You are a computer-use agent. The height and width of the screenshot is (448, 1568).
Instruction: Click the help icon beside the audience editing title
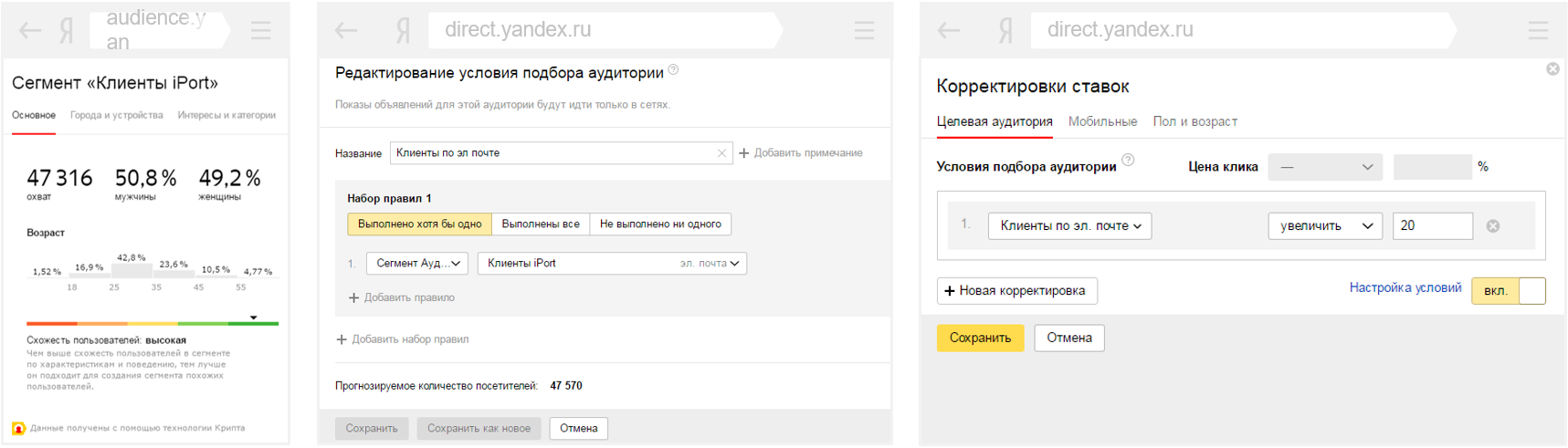(x=674, y=70)
